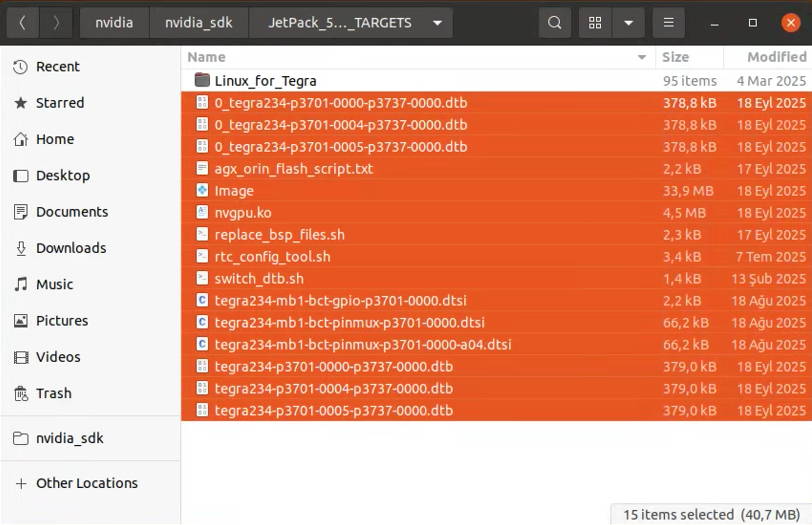Viewport: 812px width, 525px height.
Task: Click the Starred star icon
Action: [21, 103]
